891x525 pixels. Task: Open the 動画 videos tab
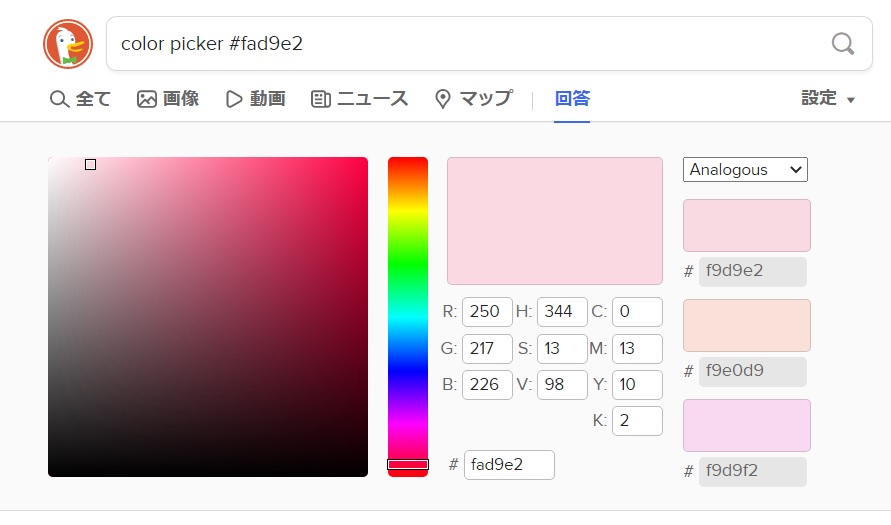[256, 99]
